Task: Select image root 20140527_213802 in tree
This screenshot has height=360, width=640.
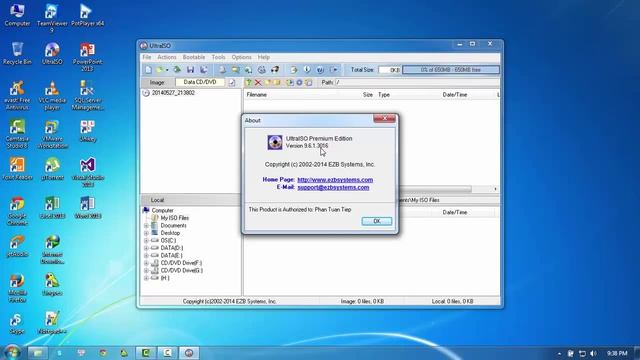Action: 173,93
